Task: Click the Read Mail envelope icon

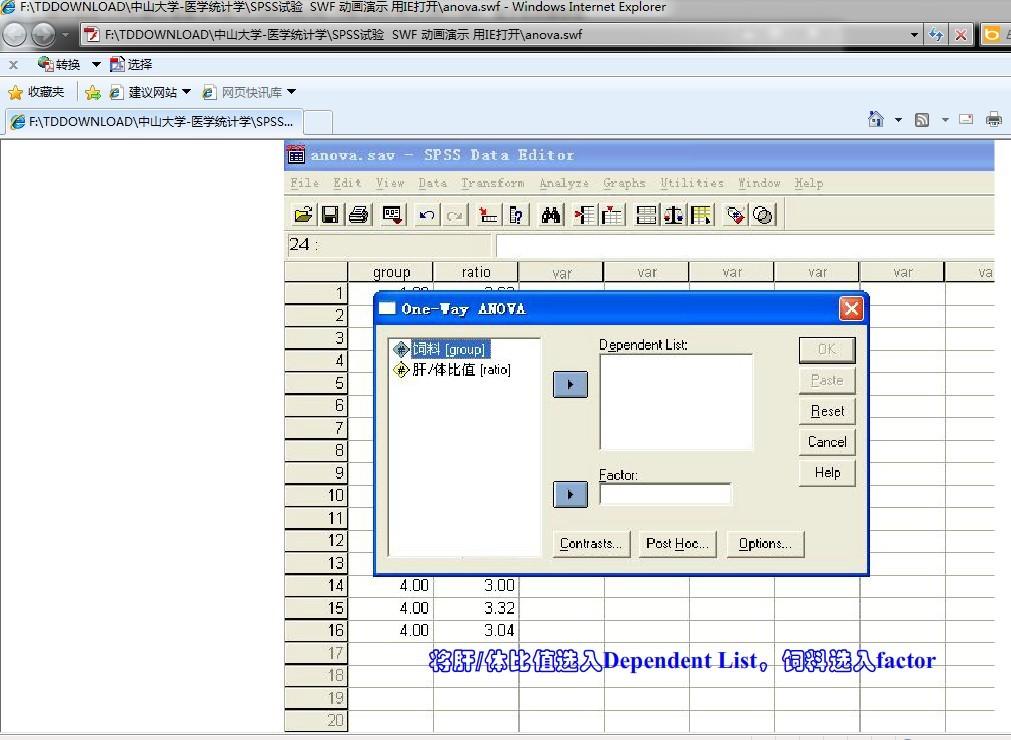Action: (x=966, y=119)
